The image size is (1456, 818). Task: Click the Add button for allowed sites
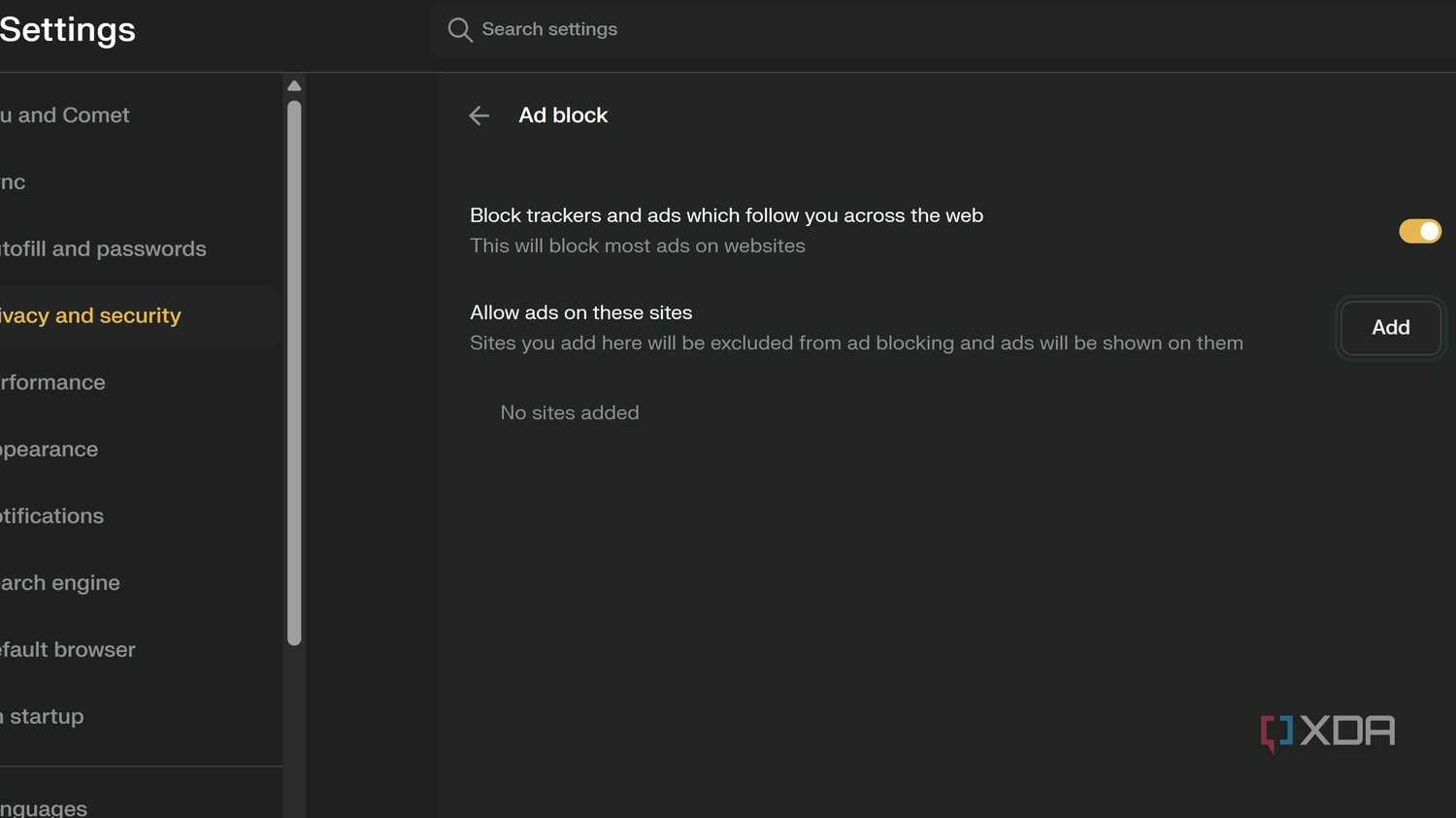[x=1390, y=328]
